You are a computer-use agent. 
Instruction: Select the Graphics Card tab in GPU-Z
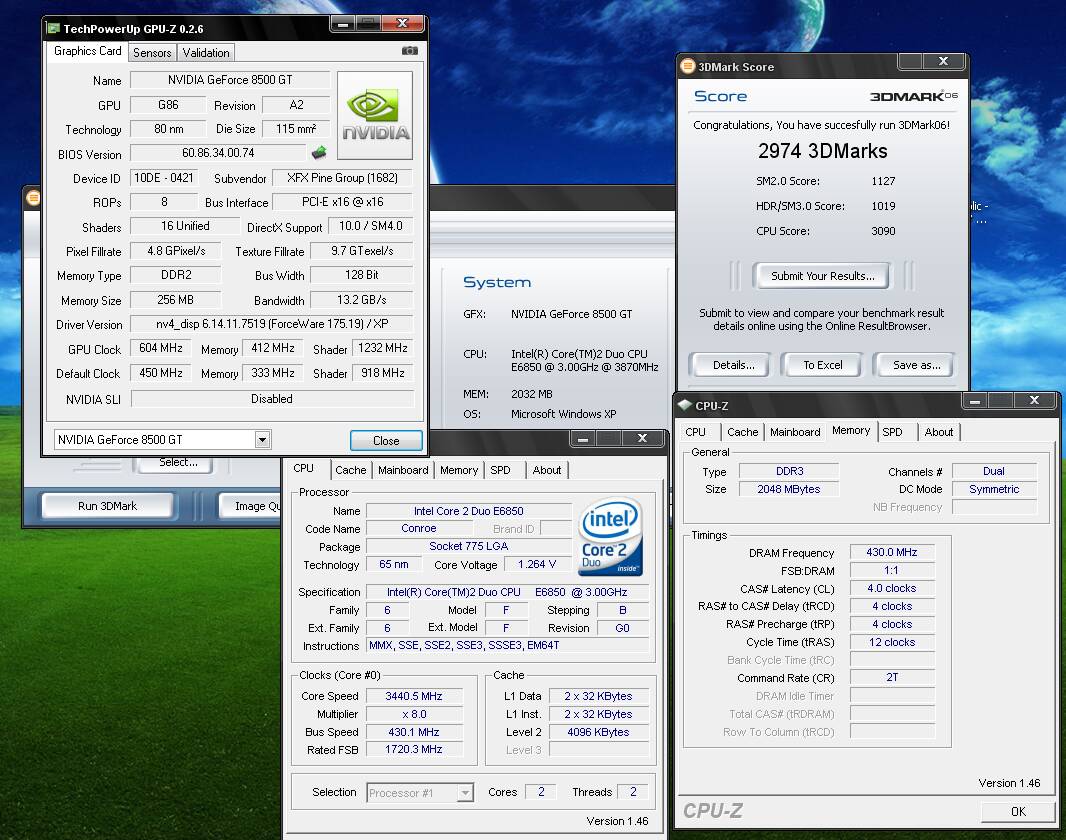(88, 51)
